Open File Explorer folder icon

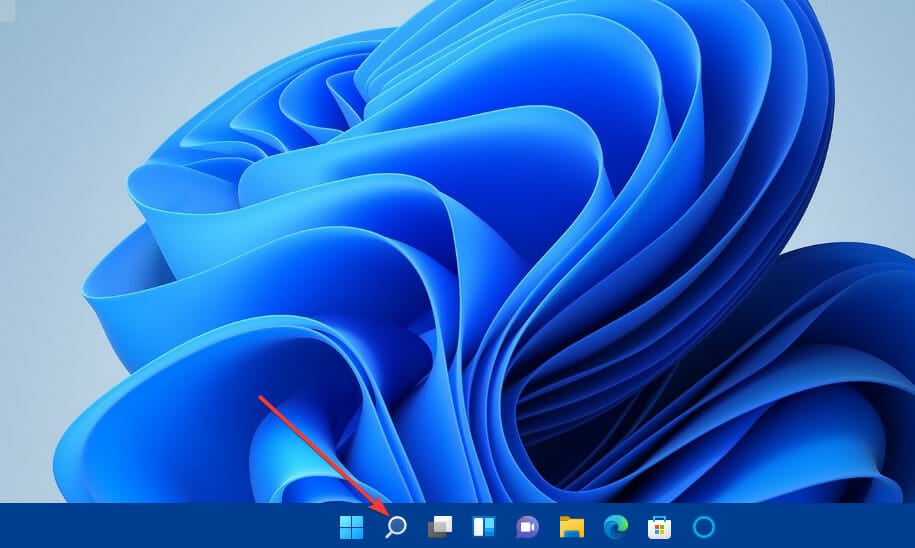[x=571, y=527]
